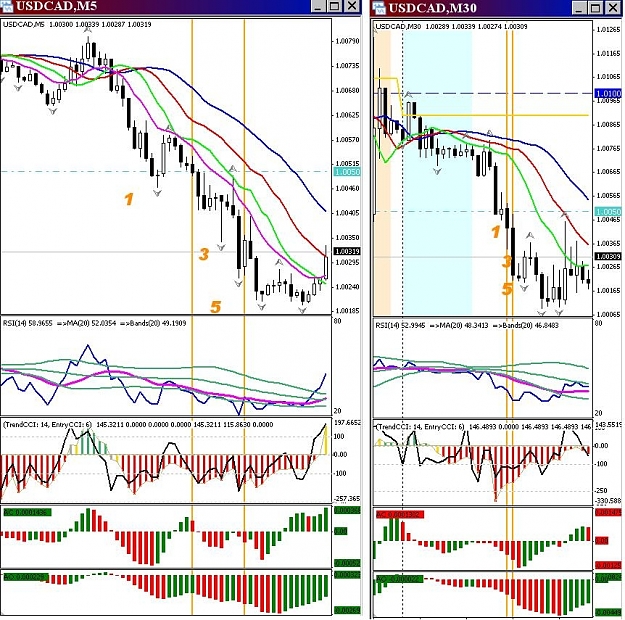
Task: Click the cyan 1.0050 level tag on M30 axis
Action: [608, 212]
